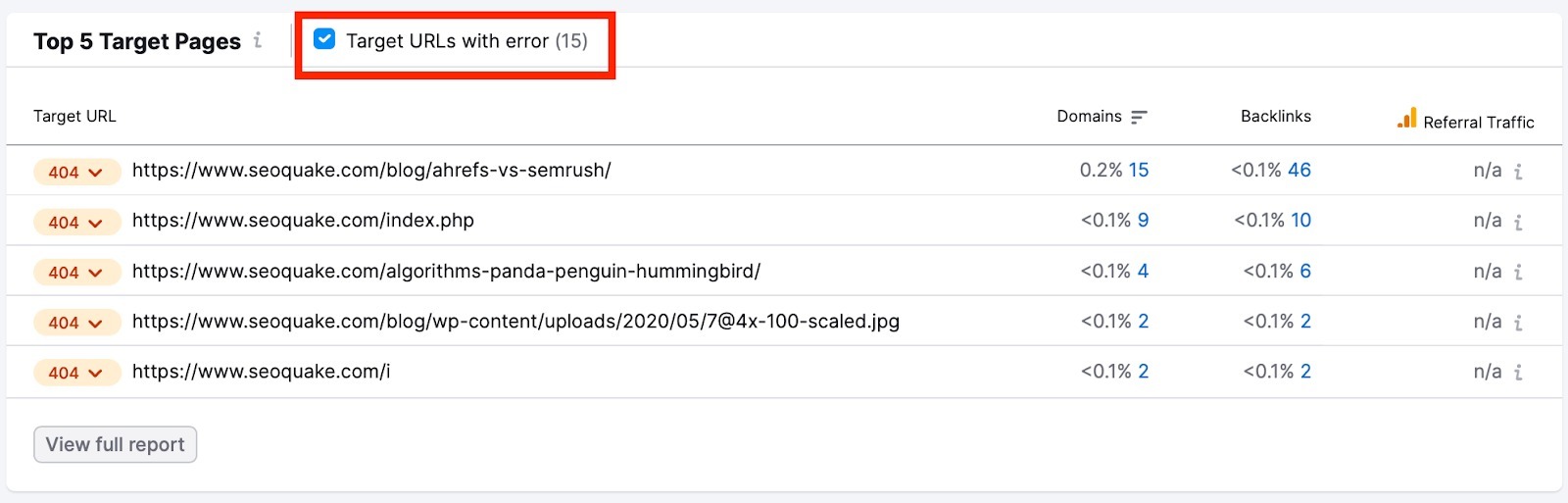Click info icon beside Top 5 Target Pages
The image size is (1568, 503).
click(x=258, y=40)
